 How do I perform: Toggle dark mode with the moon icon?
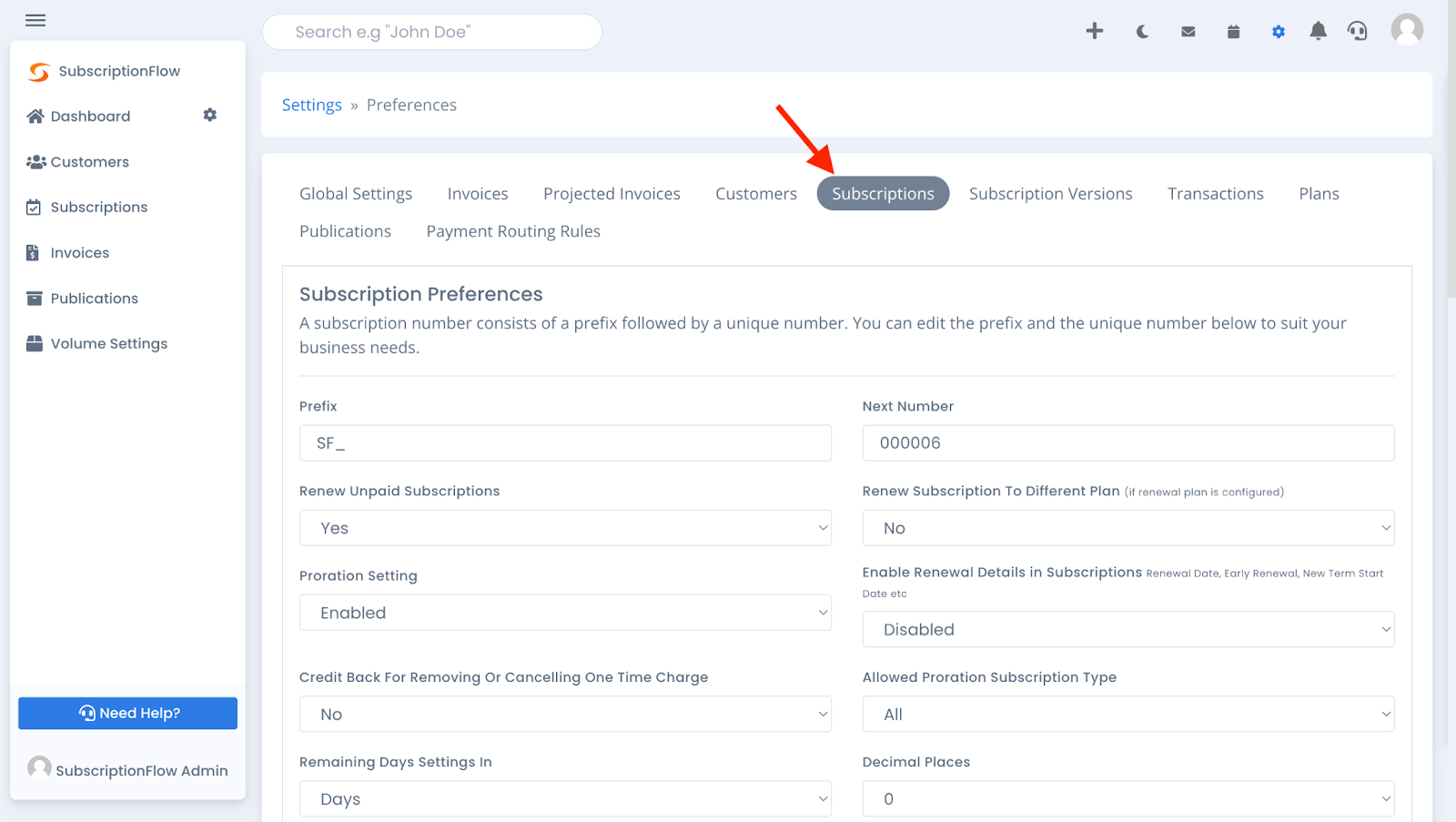coord(1142,32)
